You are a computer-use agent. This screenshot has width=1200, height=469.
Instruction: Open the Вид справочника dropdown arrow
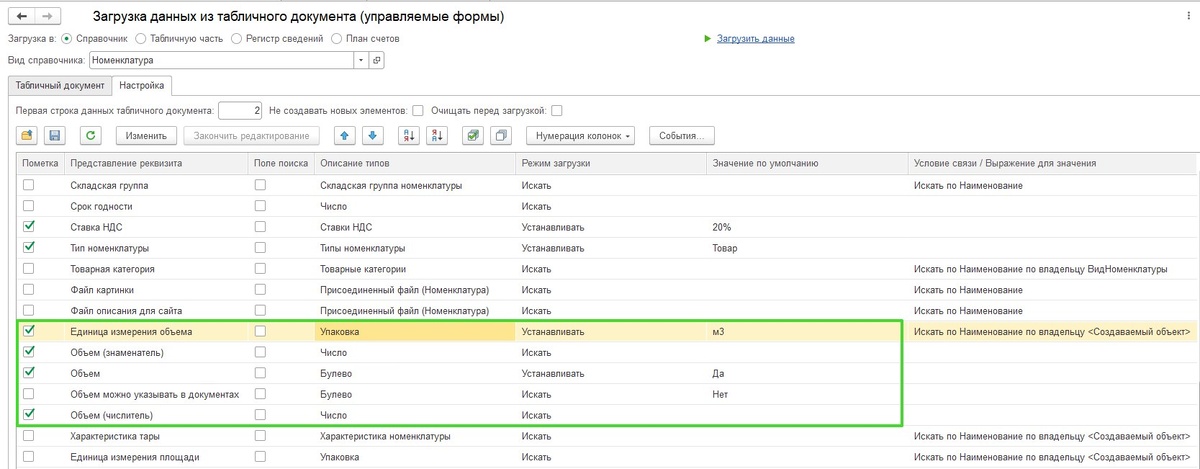tap(361, 60)
